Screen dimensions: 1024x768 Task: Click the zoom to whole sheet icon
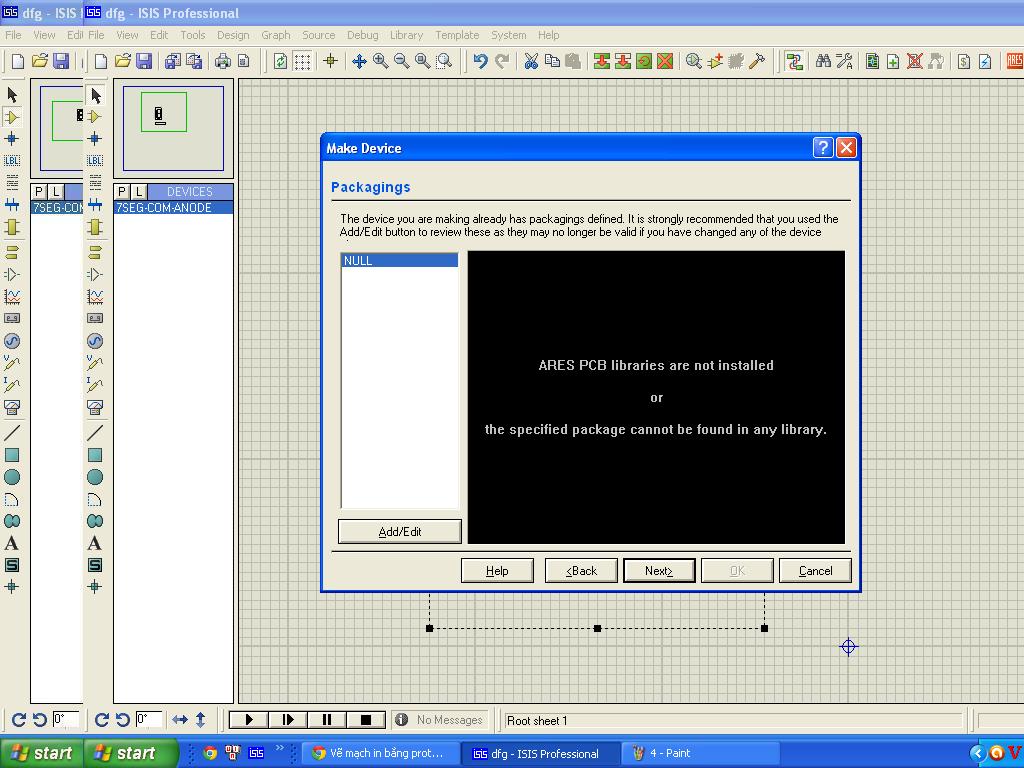(423, 61)
